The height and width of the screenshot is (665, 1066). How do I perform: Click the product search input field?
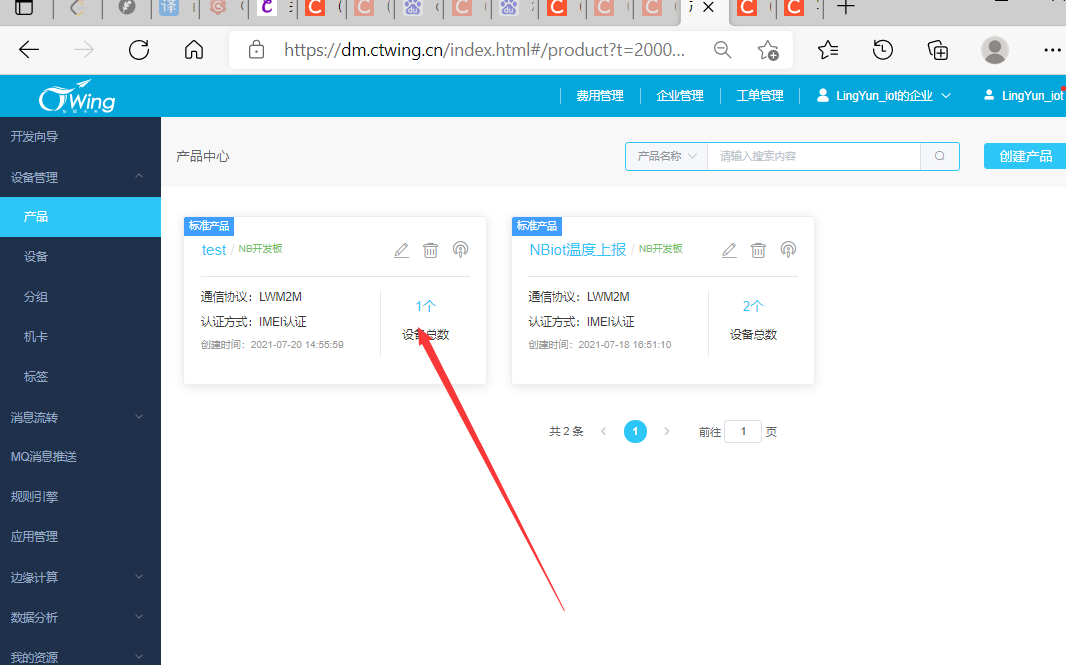[x=814, y=156]
